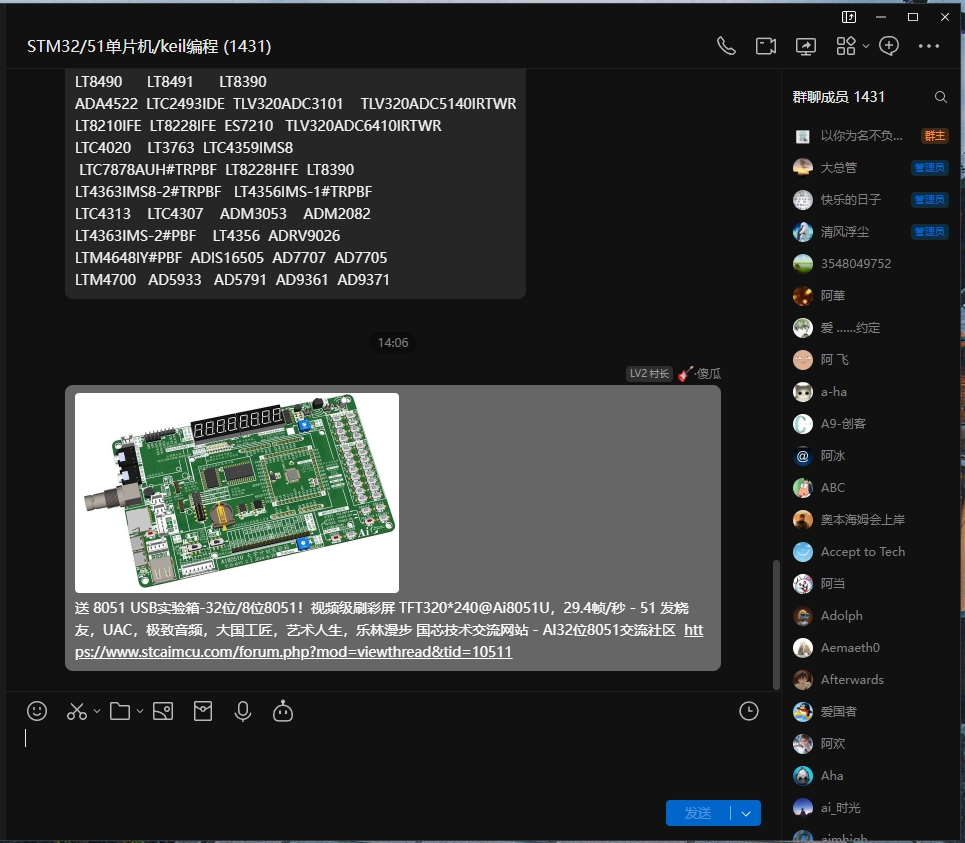Select member A9-创客
This screenshot has width=965, height=843.
tap(870, 423)
